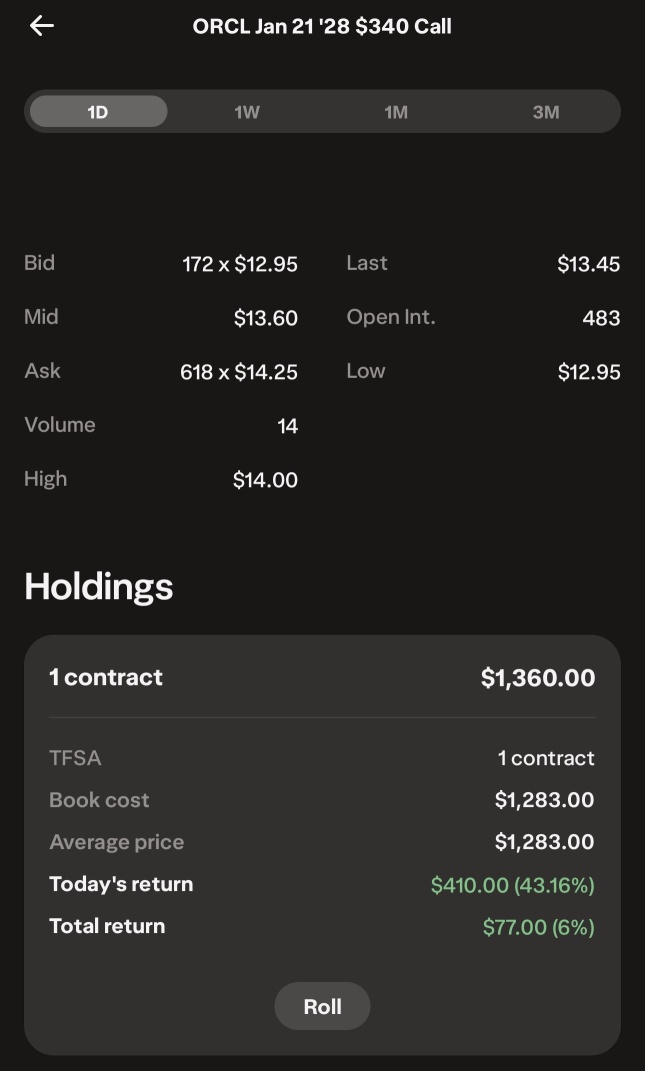The height and width of the screenshot is (1071, 645).
Task: Tap the Volume row value 14
Action: point(288,426)
